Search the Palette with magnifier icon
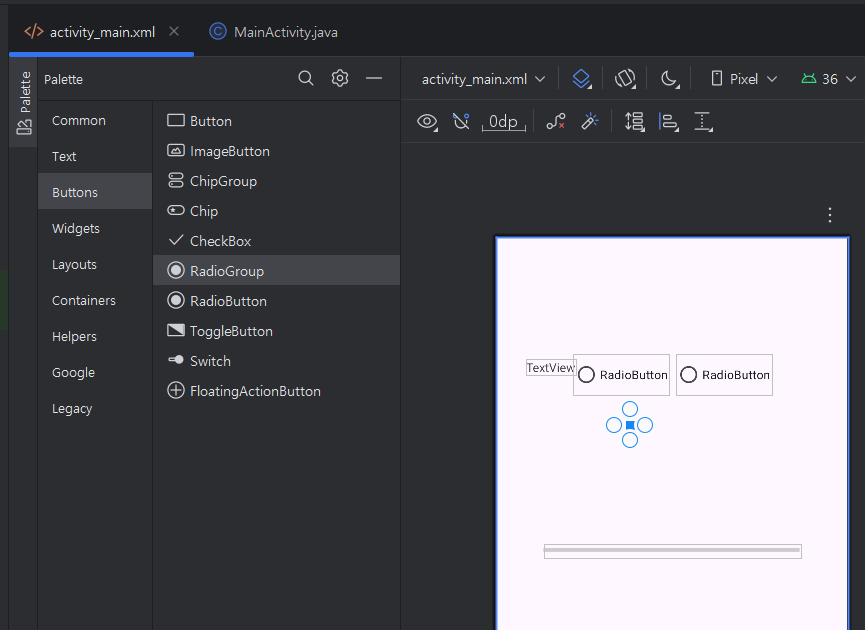The image size is (865, 630). click(x=306, y=78)
